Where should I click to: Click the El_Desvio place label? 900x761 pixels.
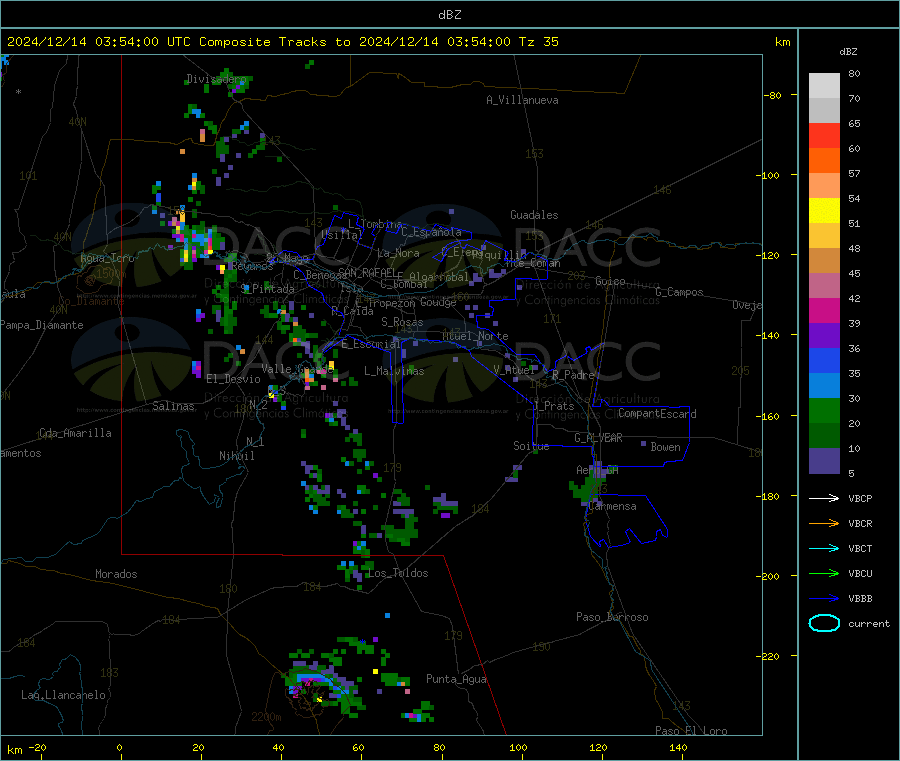[x=233, y=379]
